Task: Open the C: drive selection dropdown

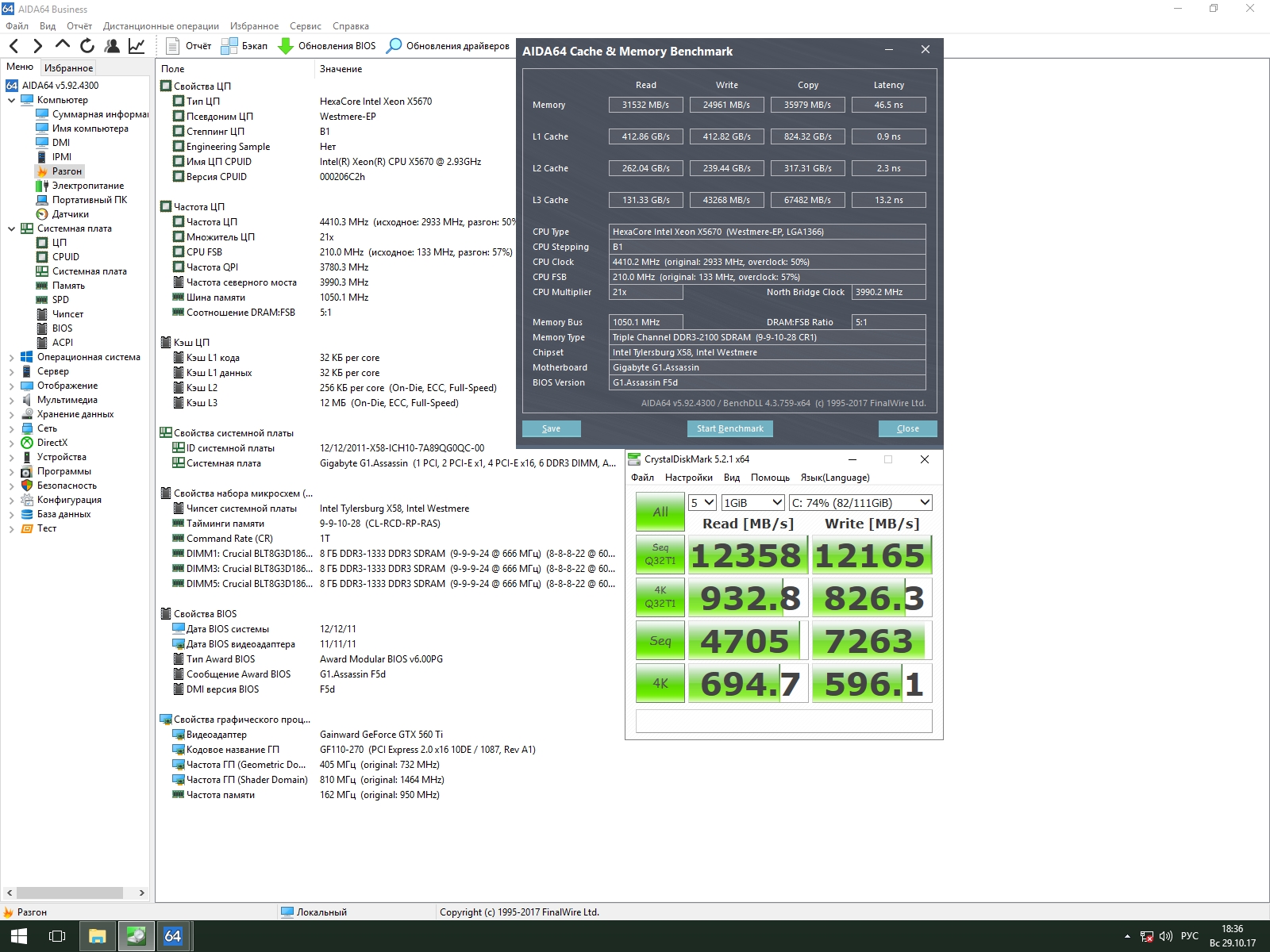Action: (860, 503)
